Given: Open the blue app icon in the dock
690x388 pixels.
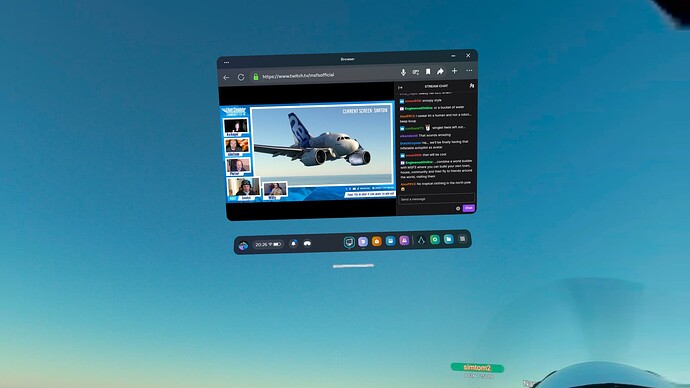Looking at the screenshot, I should (x=390, y=241).
